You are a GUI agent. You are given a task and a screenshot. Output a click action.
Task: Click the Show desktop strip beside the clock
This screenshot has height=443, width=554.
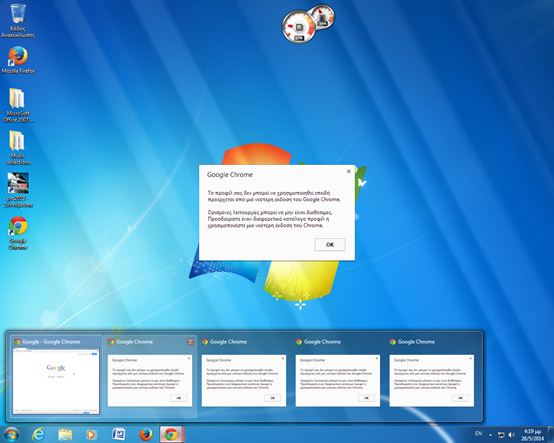pos(551,434)
